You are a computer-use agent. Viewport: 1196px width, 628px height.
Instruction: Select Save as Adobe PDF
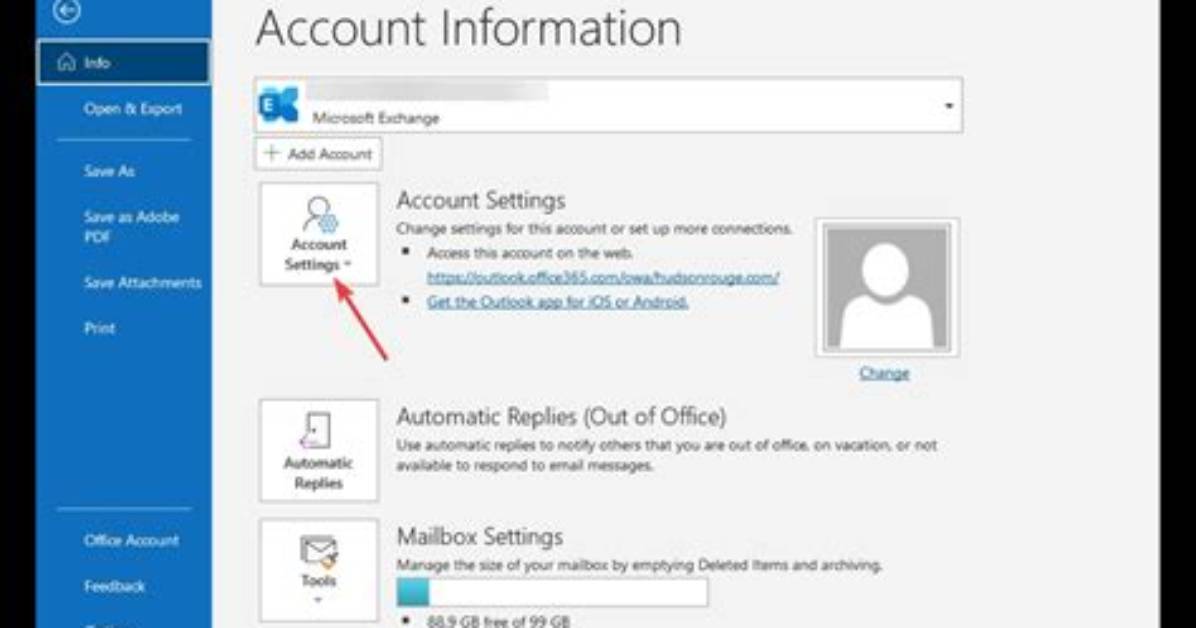tap(131, 227)
